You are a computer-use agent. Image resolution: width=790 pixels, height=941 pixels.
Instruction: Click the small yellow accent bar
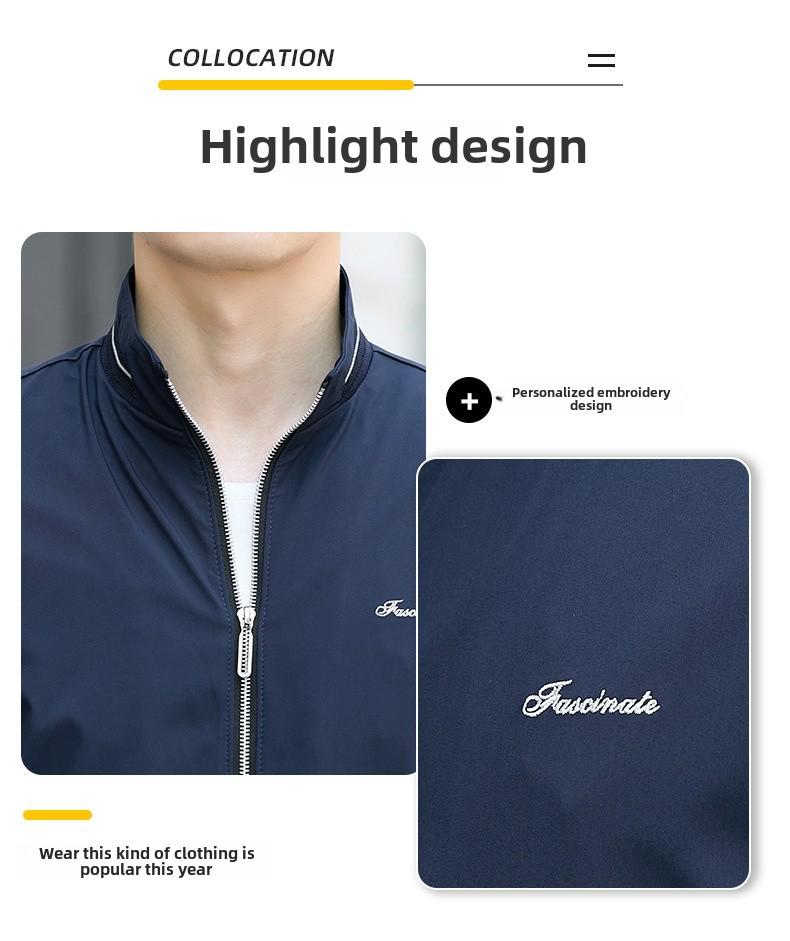point(57,815)
